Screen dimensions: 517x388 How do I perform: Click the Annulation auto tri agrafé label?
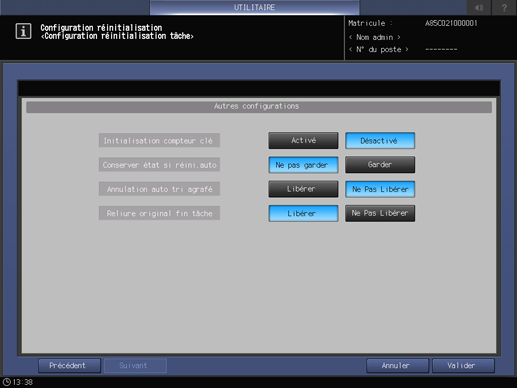(159, 189)
